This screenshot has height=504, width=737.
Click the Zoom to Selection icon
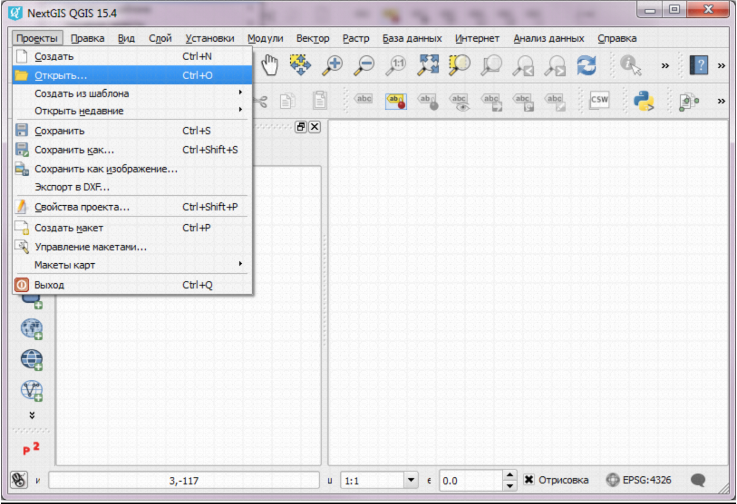459,64
